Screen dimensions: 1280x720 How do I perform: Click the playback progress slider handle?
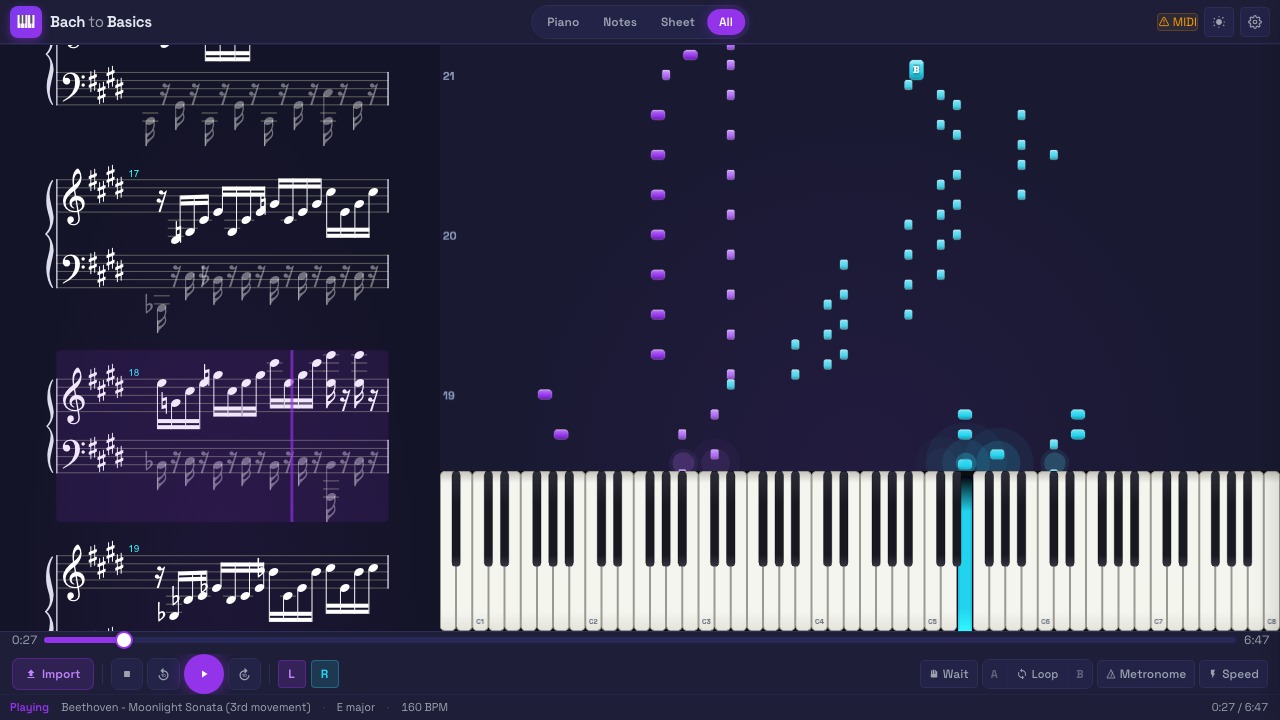coord(124,640)
